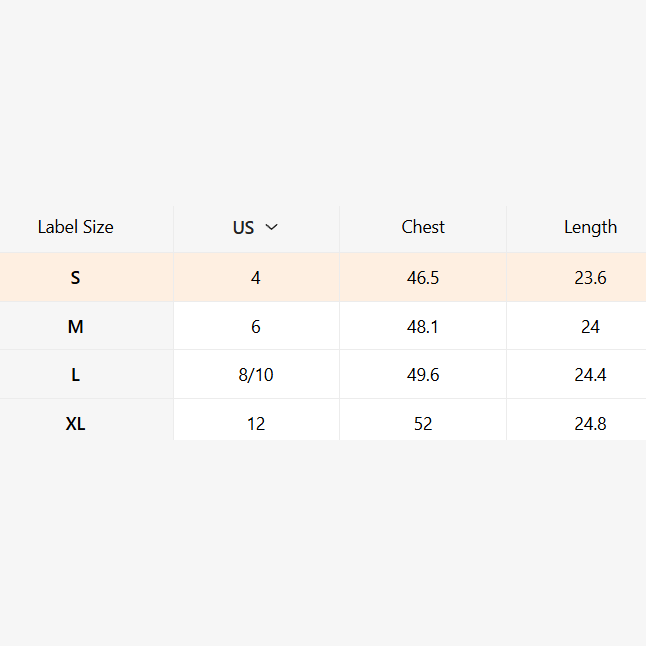Click US size 6 cell
The height and width of the screenshot is (646, 646).
[256, 327]
